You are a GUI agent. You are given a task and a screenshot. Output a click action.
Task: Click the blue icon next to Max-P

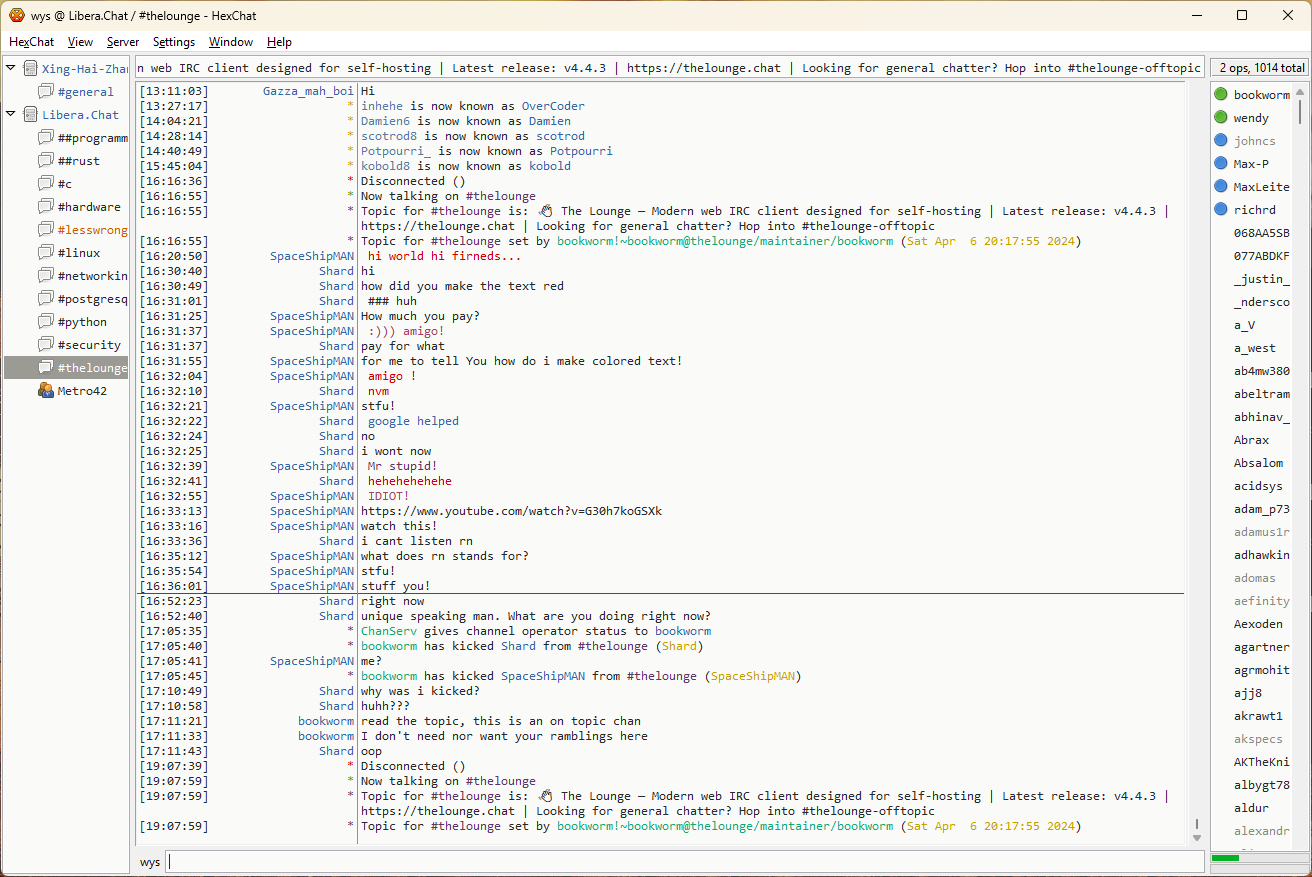pos(1220,163)
